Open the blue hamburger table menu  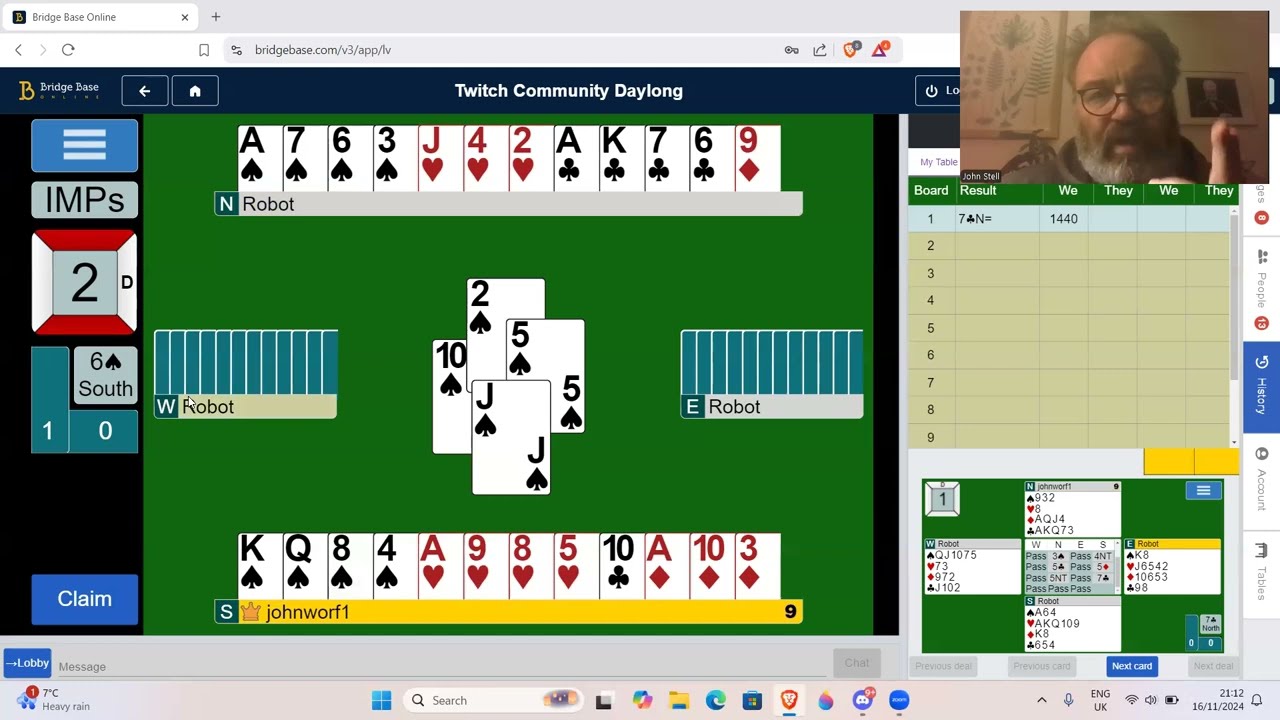pos(84,146)
